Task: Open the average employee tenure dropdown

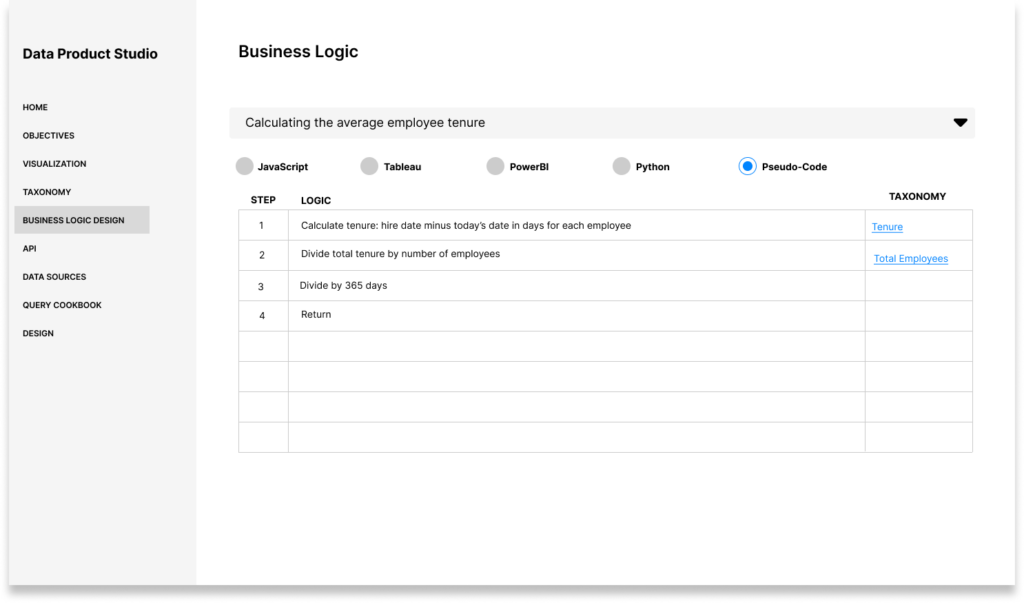Action: [x=601, y=123]
